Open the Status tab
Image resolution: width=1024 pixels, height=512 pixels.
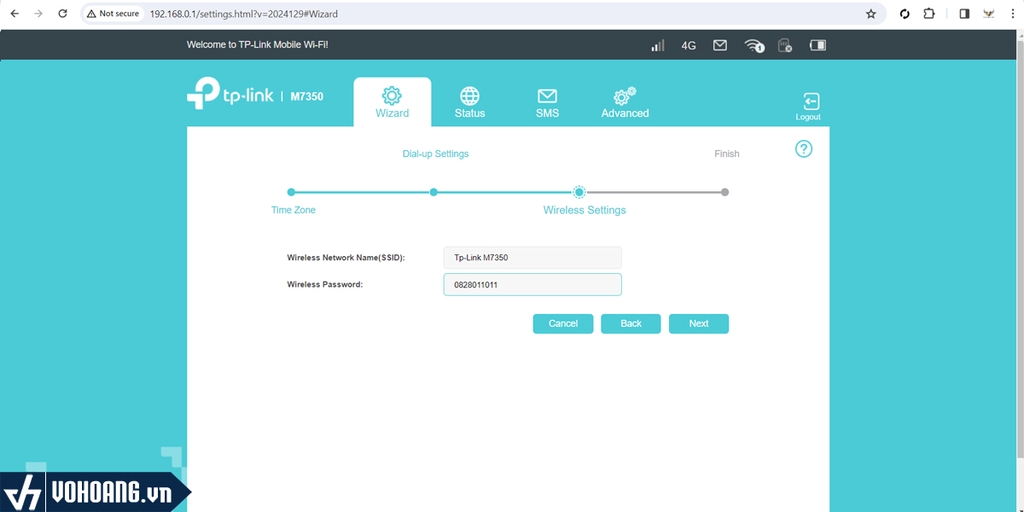click(x=470, y=103)
